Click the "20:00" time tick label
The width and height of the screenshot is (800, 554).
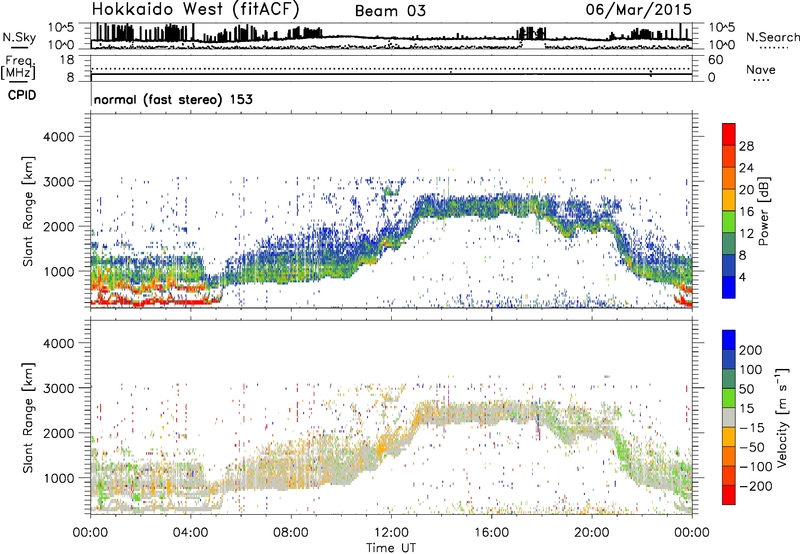pyautogui.click(x=591, y=533)
